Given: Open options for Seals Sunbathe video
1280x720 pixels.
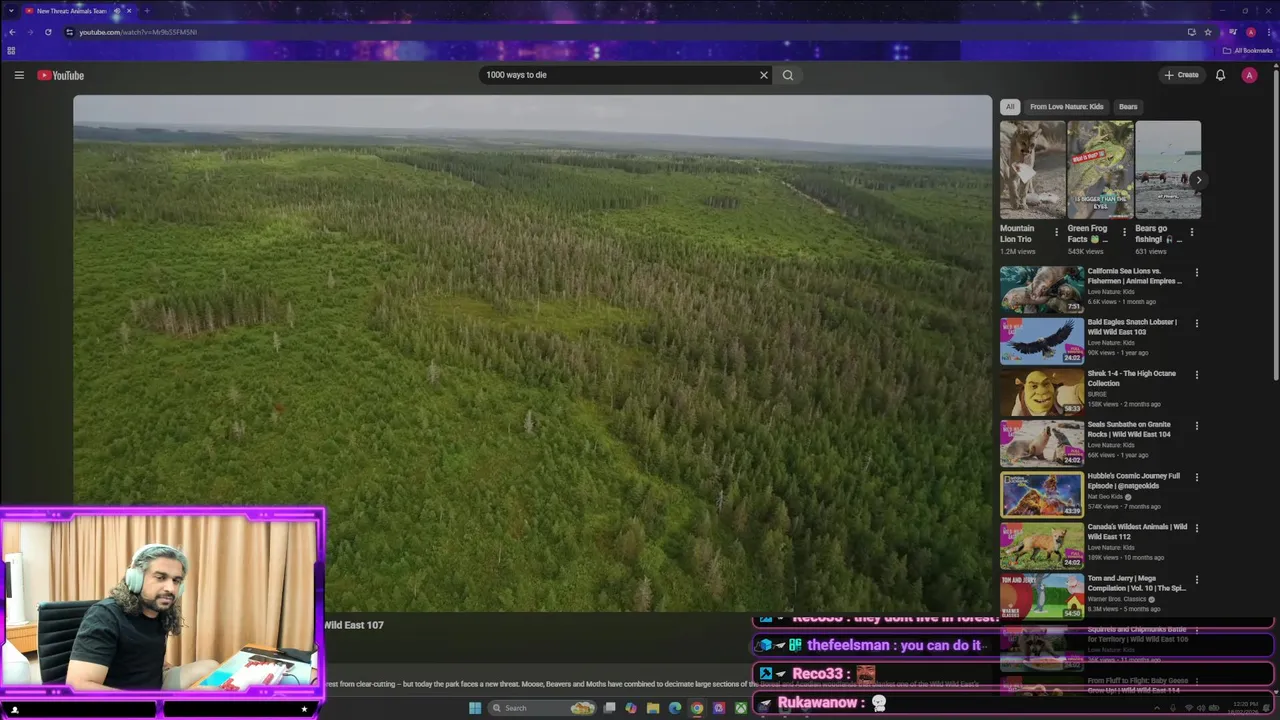Looking at the screenshot, I should coord(1196,425).
